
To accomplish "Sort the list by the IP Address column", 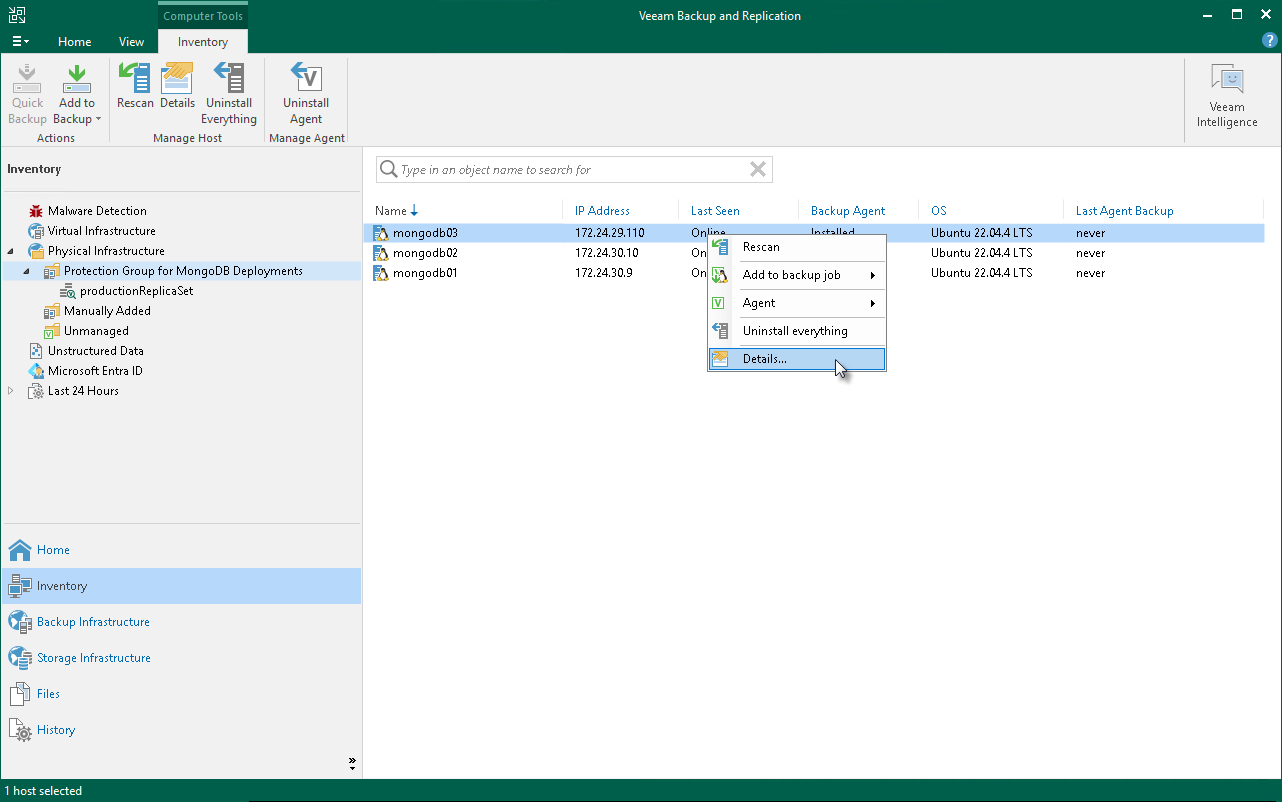I will coord(603,211).
